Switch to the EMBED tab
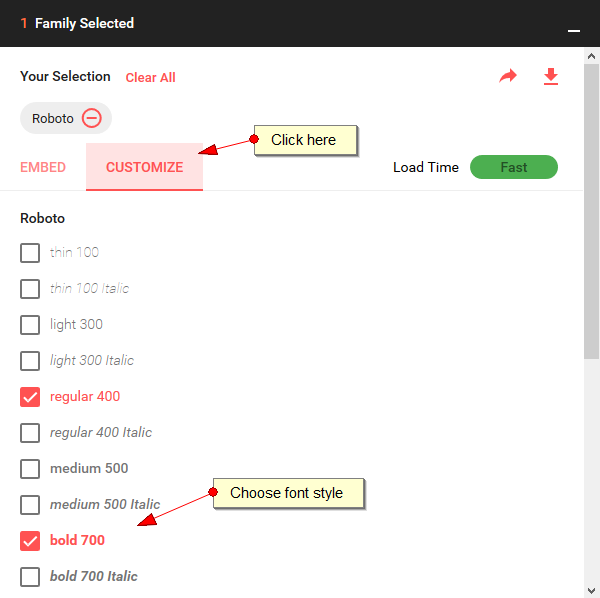Screen dimensions: 600x598 point(43,167)
